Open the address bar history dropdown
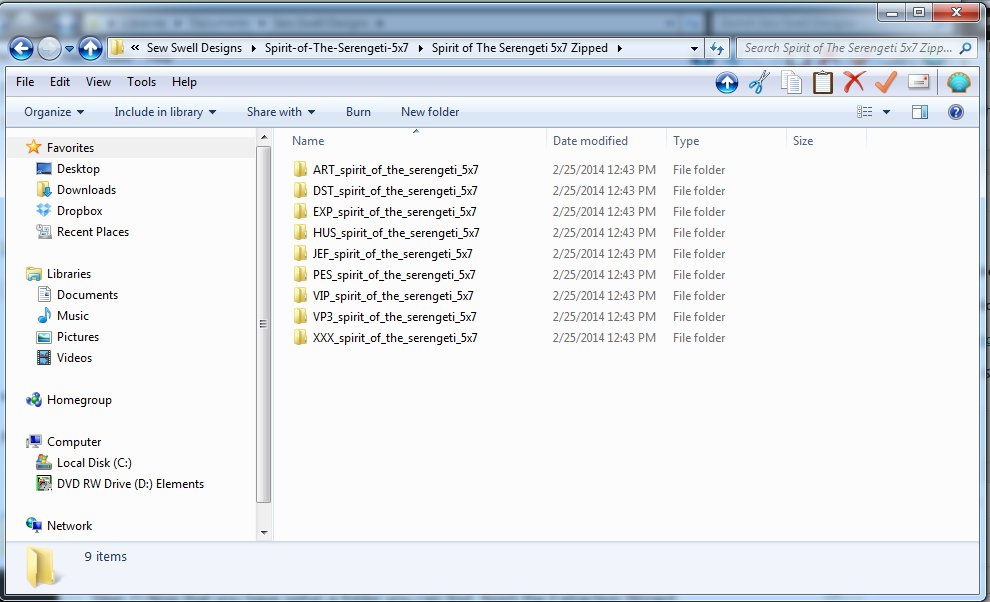 click(x=694, y=49)
